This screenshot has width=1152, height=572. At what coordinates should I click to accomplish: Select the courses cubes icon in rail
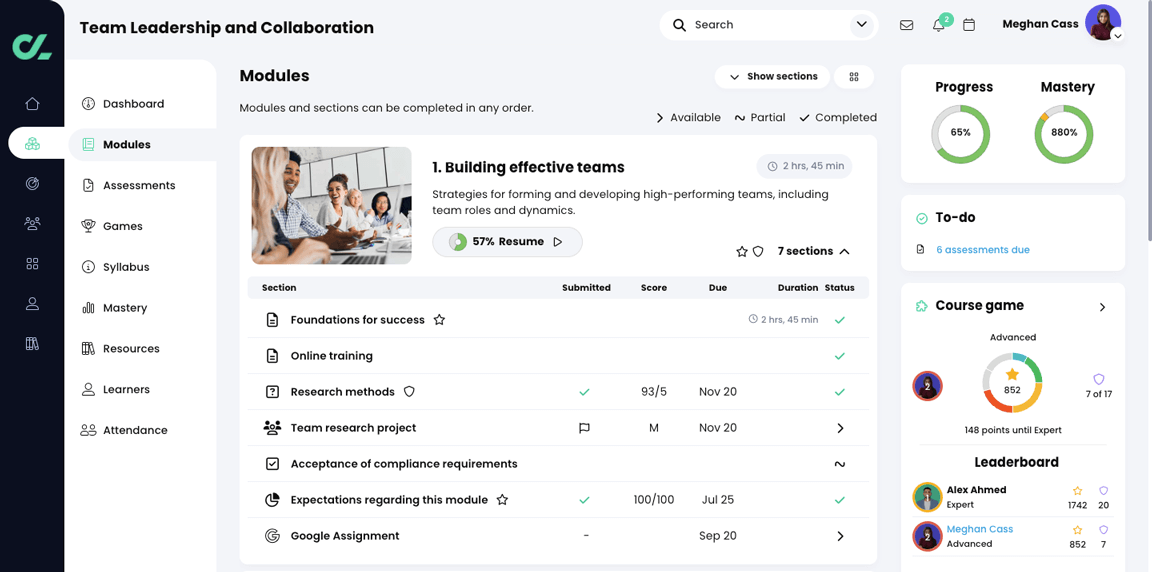point(32,144)
